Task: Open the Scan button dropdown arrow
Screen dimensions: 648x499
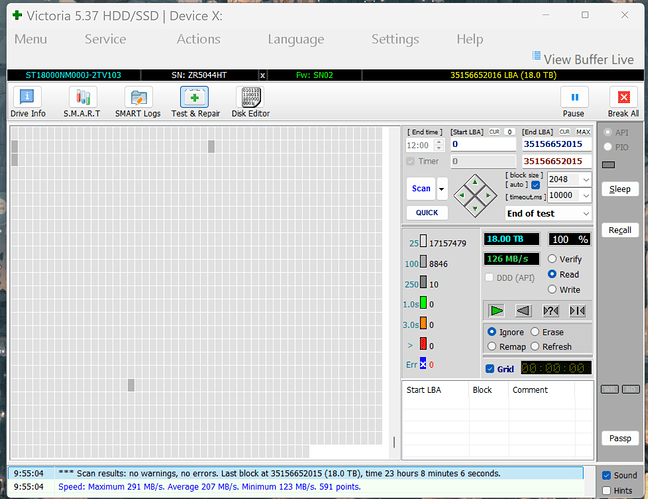Action: (442, 189)
